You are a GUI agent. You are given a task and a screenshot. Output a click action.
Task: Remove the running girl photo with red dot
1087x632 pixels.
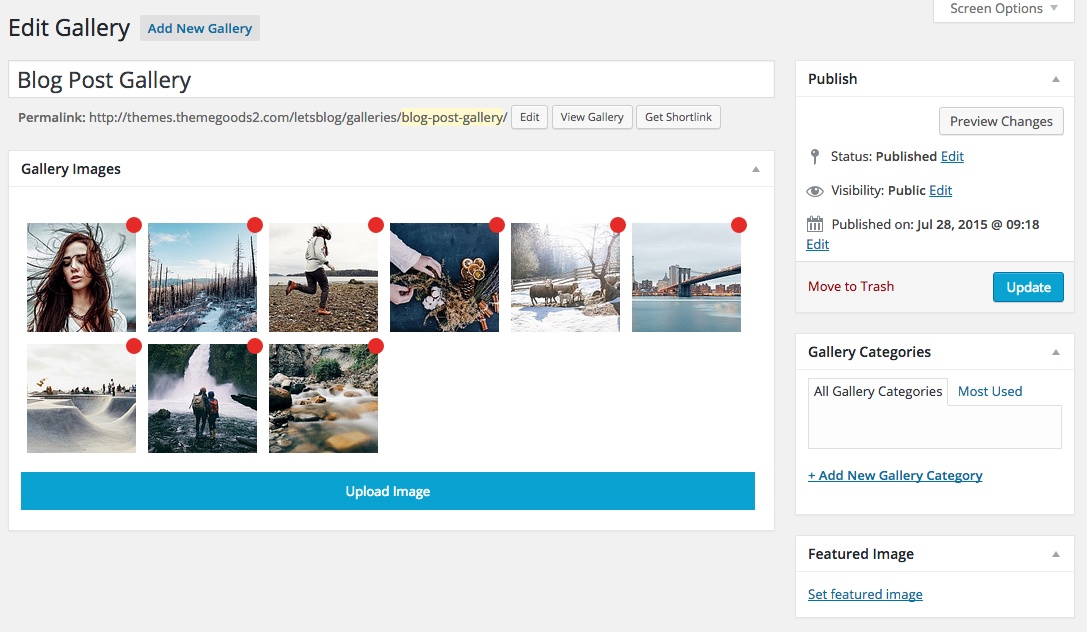[x=376, y=225]
